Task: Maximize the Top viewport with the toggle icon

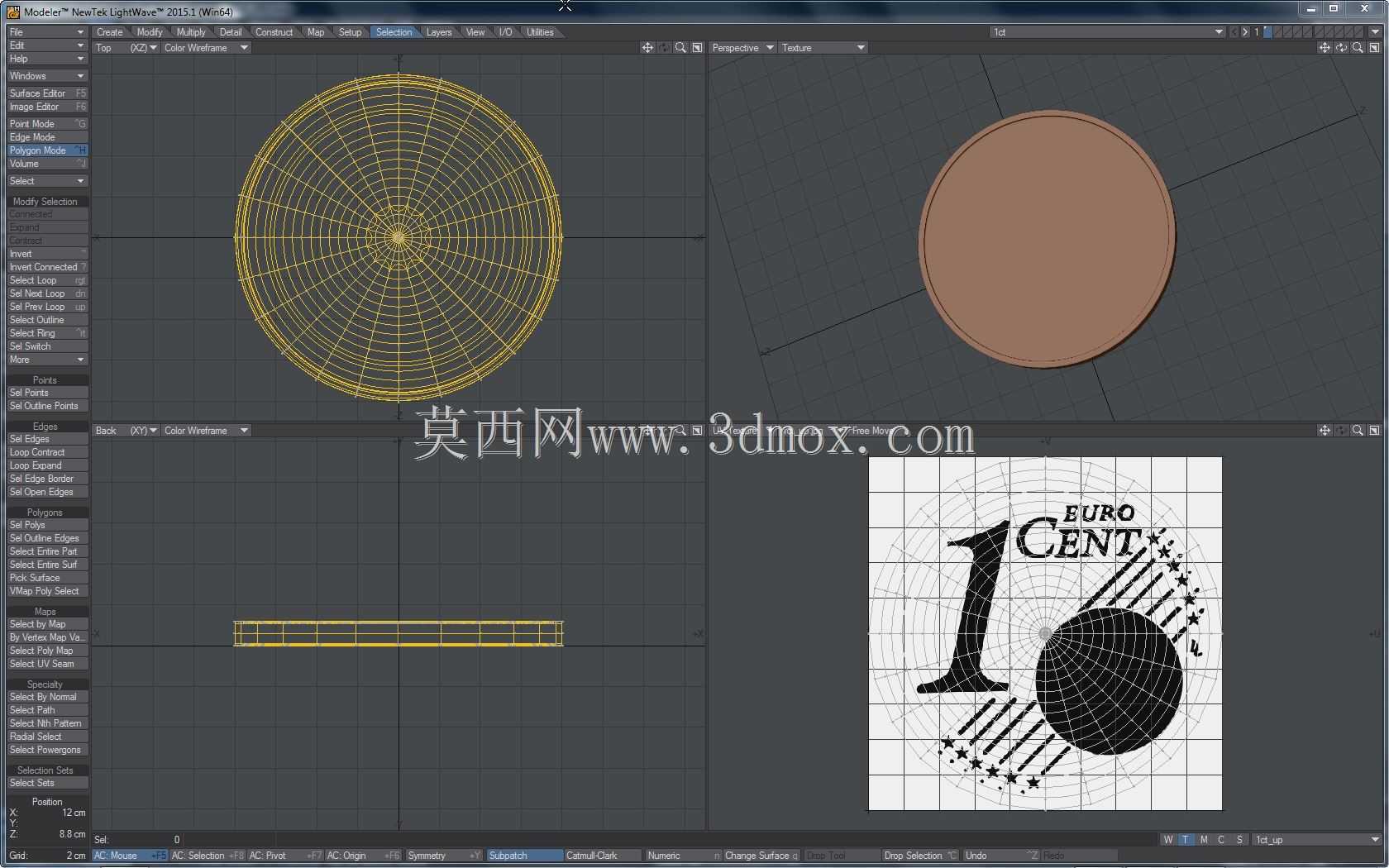Action: pyautogui.click(x=697, y=48)
